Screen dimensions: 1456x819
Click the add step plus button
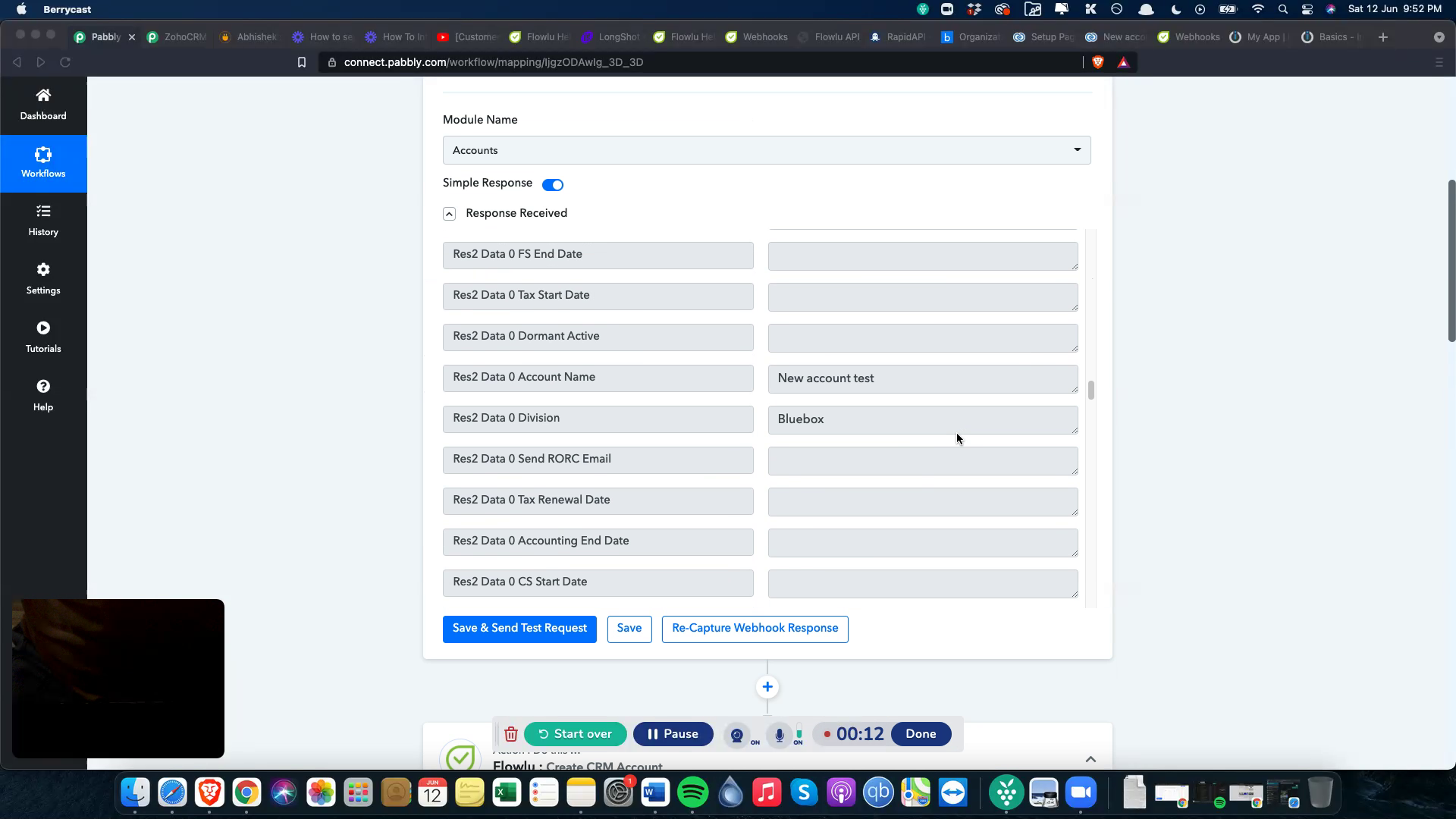pyautogui.click(x=767, y=687)
